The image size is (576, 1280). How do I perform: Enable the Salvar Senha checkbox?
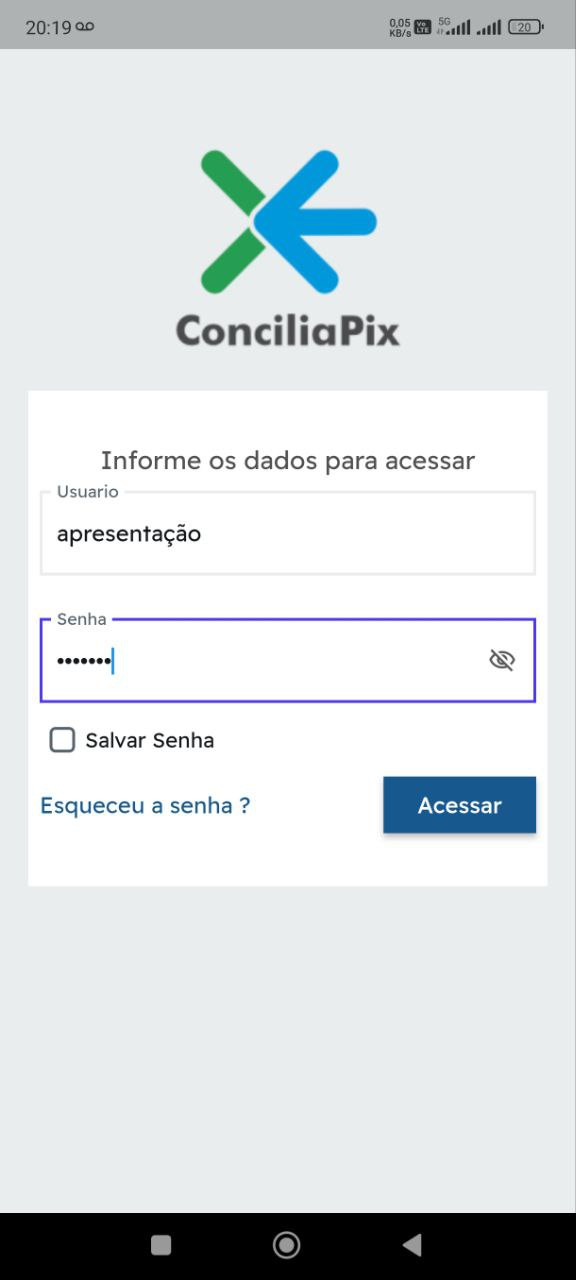pos(62,740)
